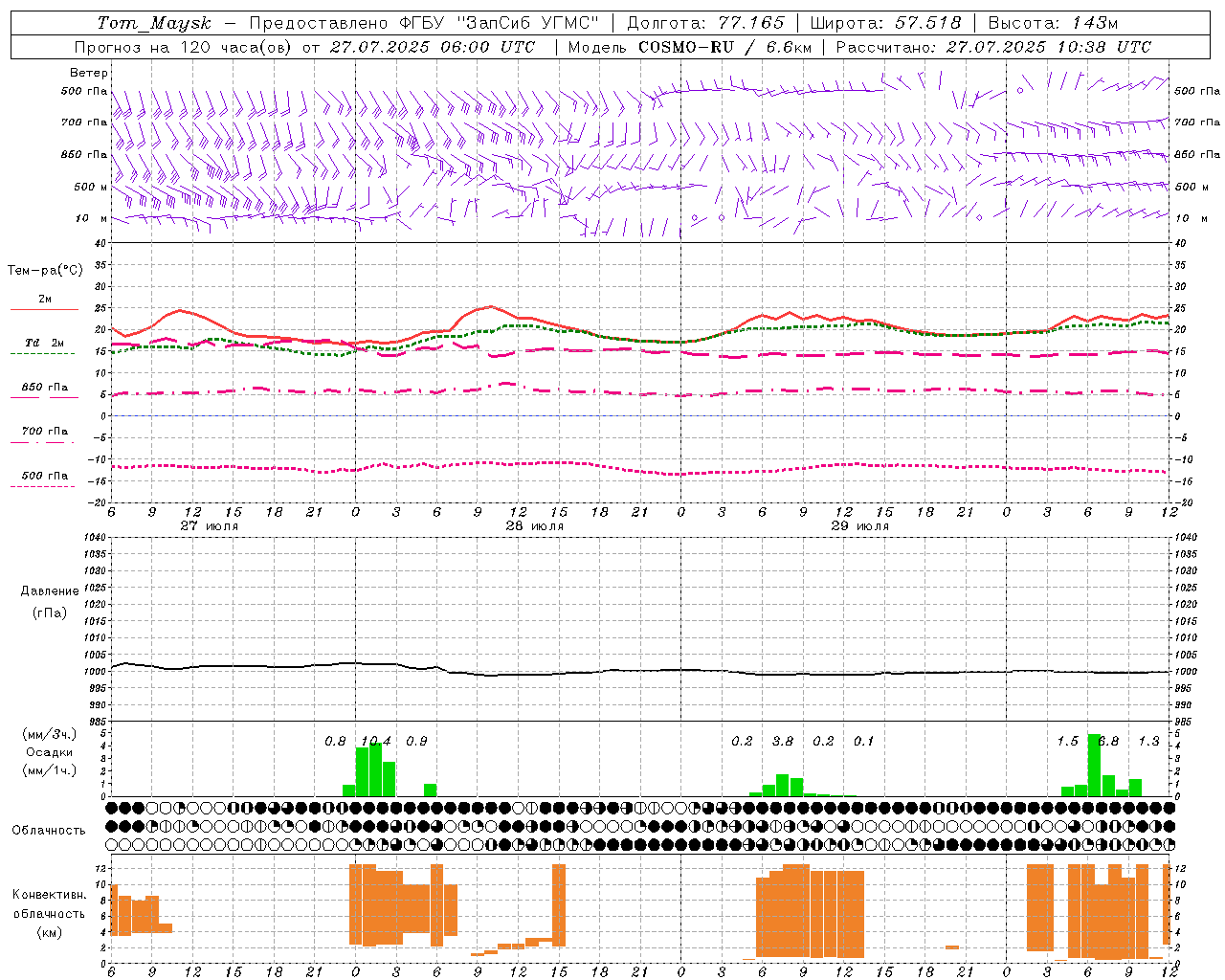Click the computed time 27.07.2025 10:38 UTC
Screen dimensions: 1225x980
(x=1048, y=47)
